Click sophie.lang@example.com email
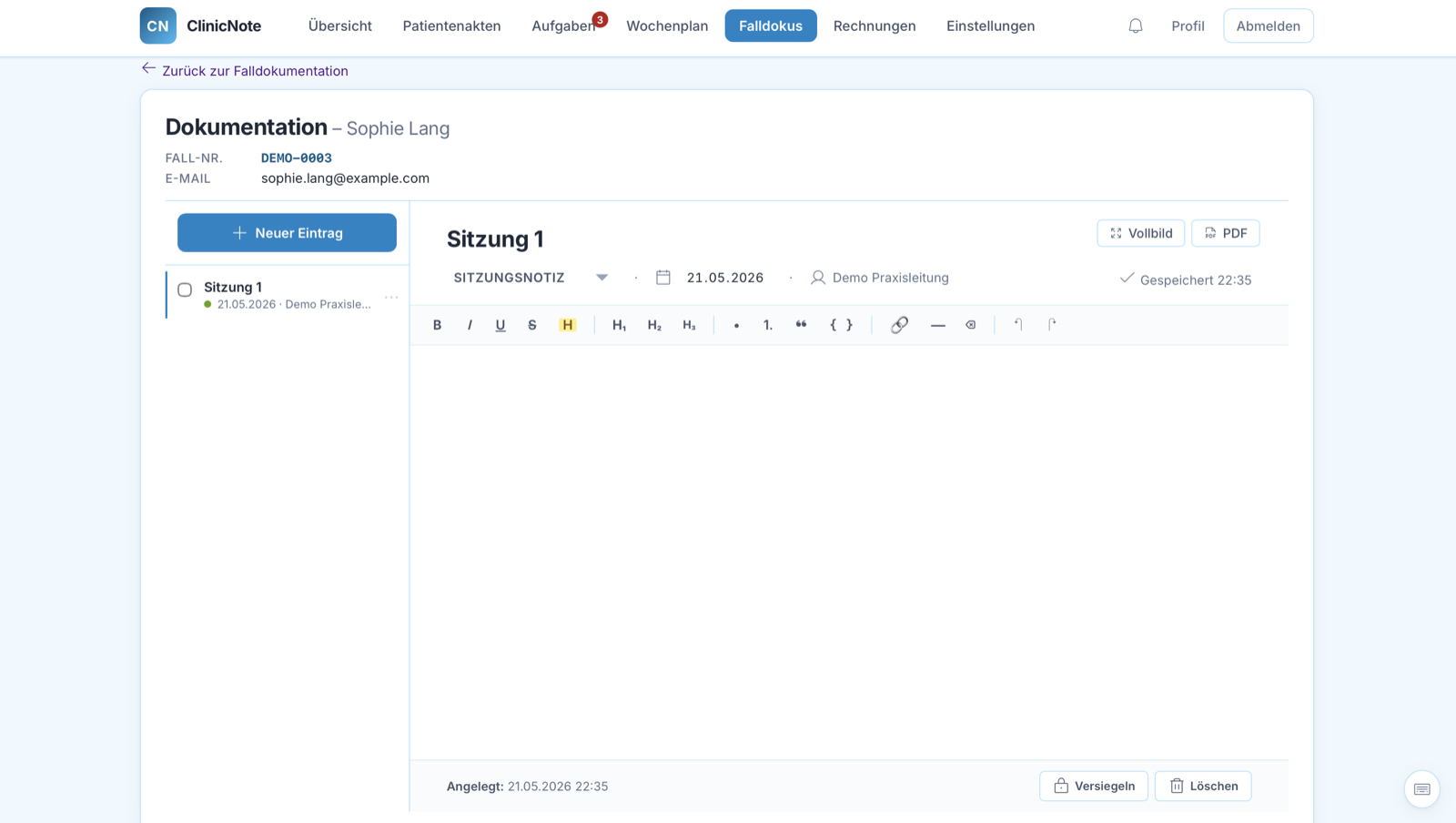The height and width of the screenshot is (823, 1456). point(345,178)
